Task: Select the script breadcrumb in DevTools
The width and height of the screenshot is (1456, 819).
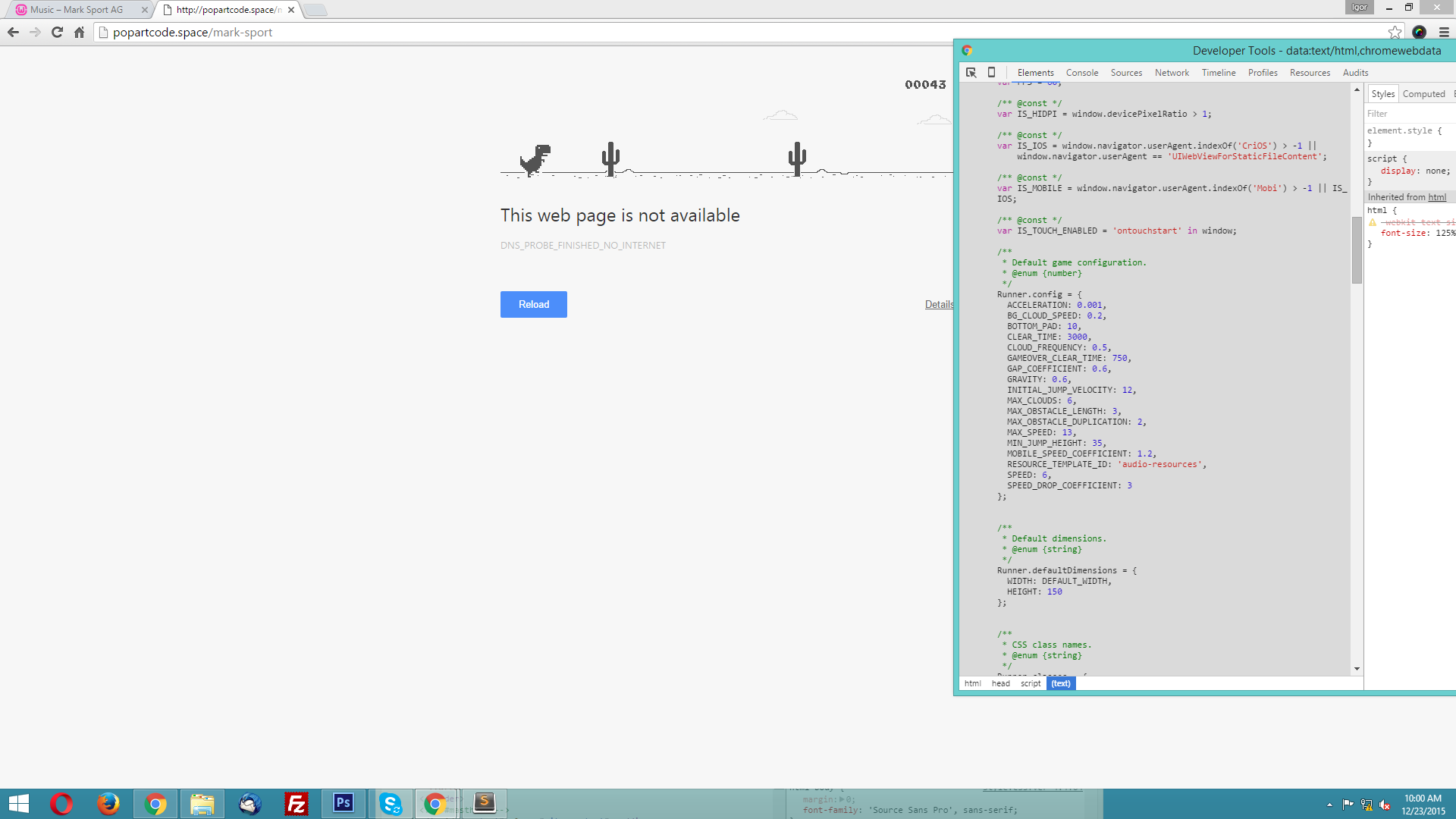Action: click(1031, 683)
